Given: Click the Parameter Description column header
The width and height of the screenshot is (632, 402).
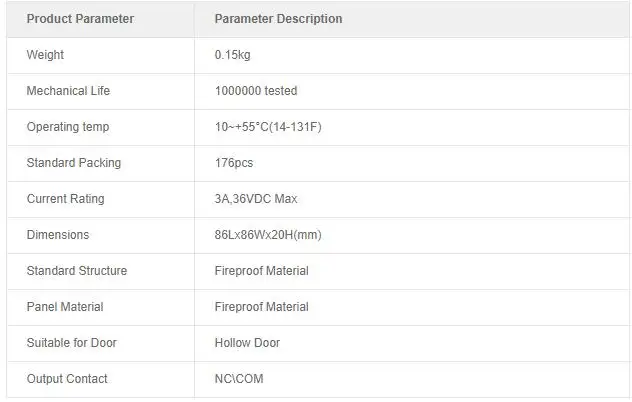Looking at the screenshot, I should click(278, 19).
